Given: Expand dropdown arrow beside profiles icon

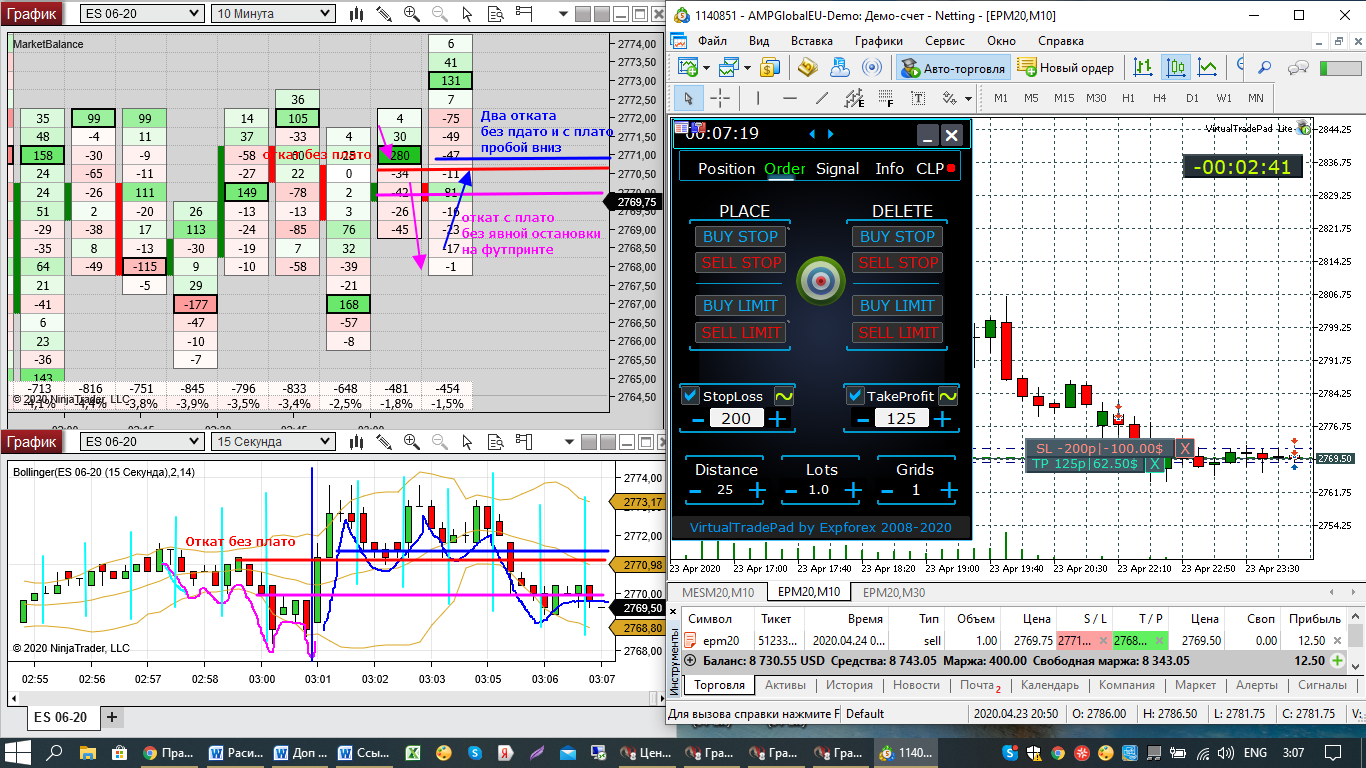Looking at the screenshot, I should (747, 68).
